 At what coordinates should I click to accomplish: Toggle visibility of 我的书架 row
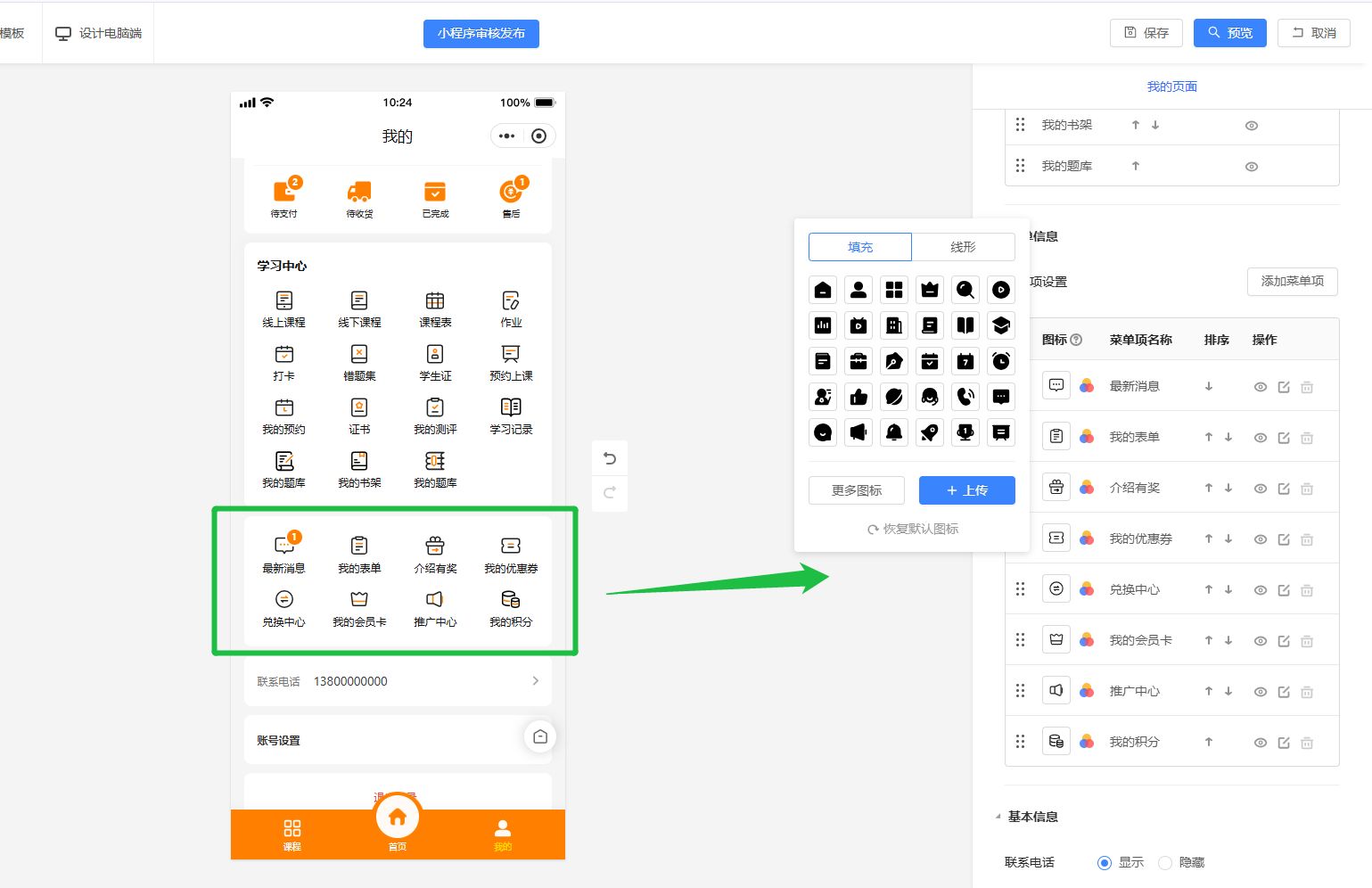pyautogui.click(x=1252, y=126)
